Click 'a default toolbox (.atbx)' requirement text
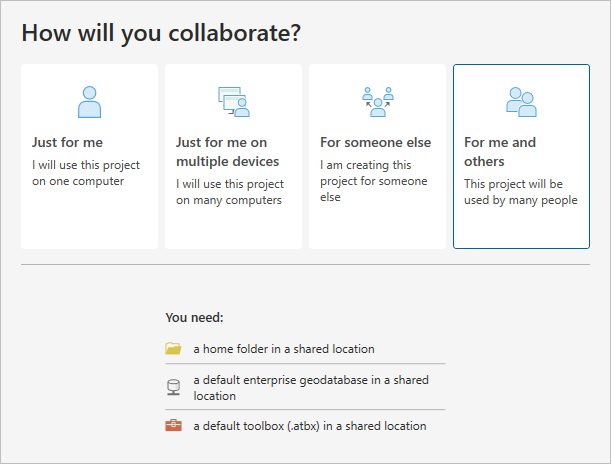 point(309,426)
